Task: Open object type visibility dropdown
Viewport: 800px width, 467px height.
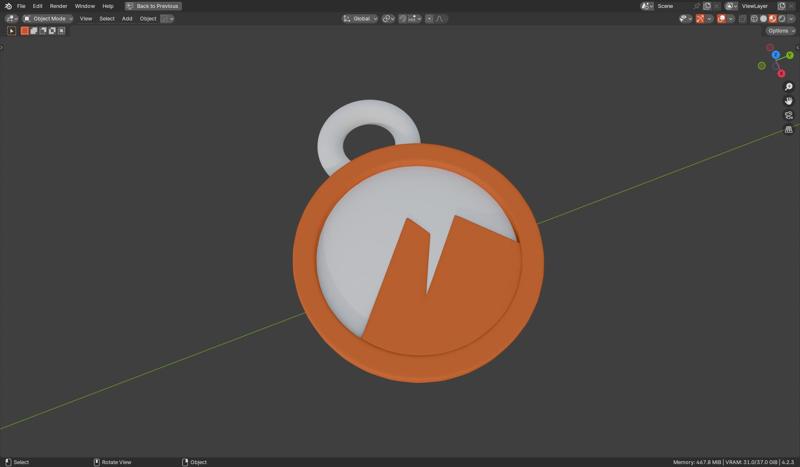Action: pyautogui.click(x=686, y=18)
